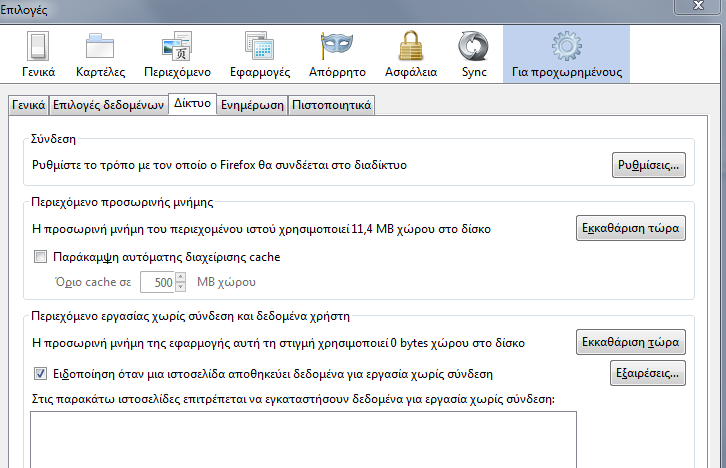Viewport: 726px width, 468px height.
Task: Clear offline app cache Εκκαθάριση τώρα
Action: tap(631, 342)
